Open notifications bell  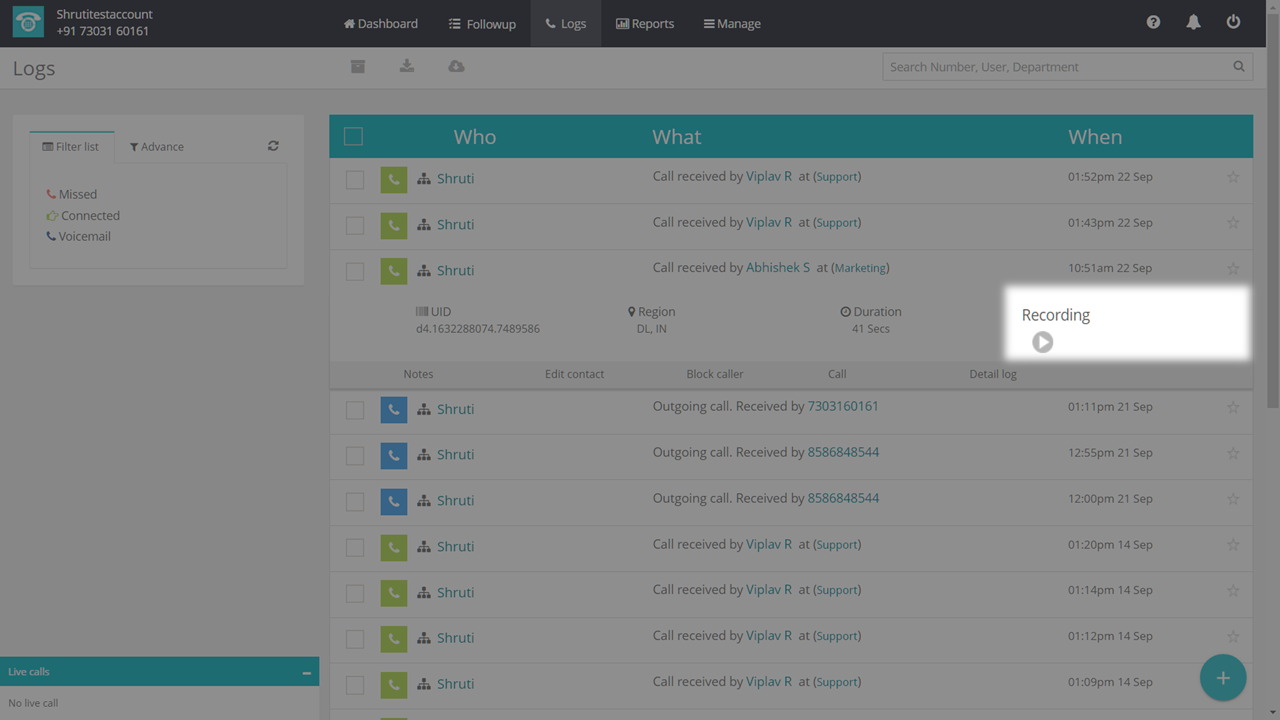[x=1193, y=22]
